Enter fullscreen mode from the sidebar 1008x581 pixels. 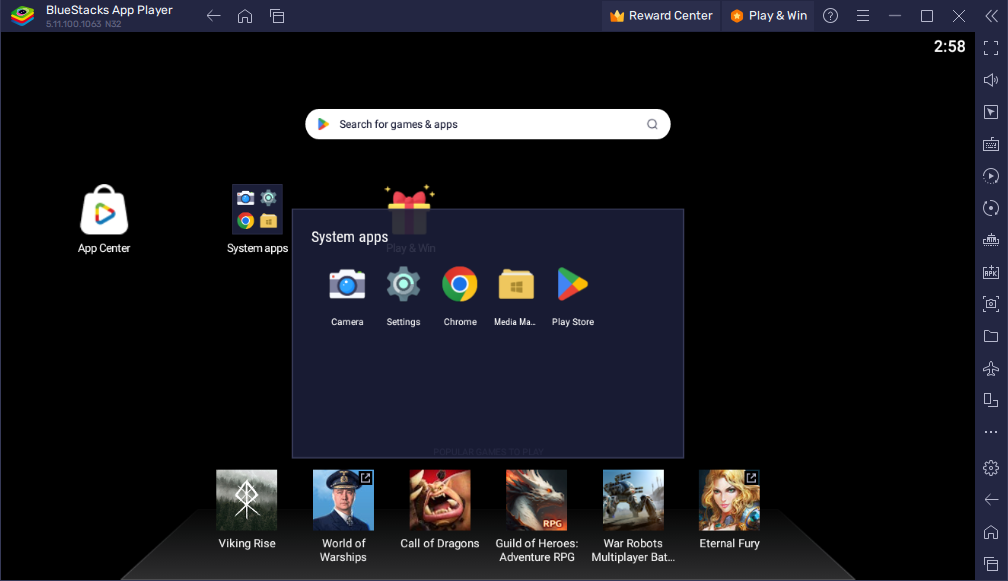click(x=991, y=48)
